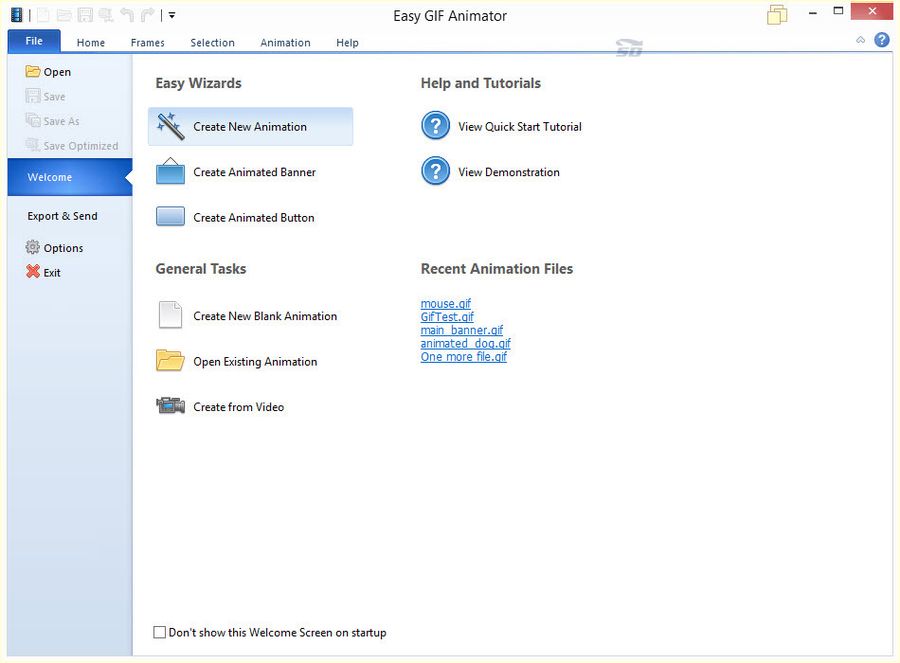Switch to the Selection tab
Screen dimensions: 900x663
pos(212,42)
